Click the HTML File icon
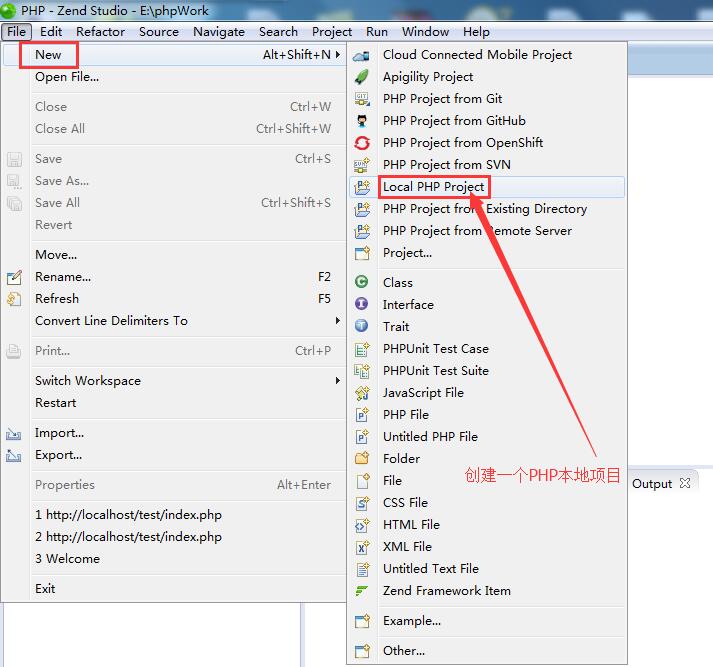 tap(362, 525)
